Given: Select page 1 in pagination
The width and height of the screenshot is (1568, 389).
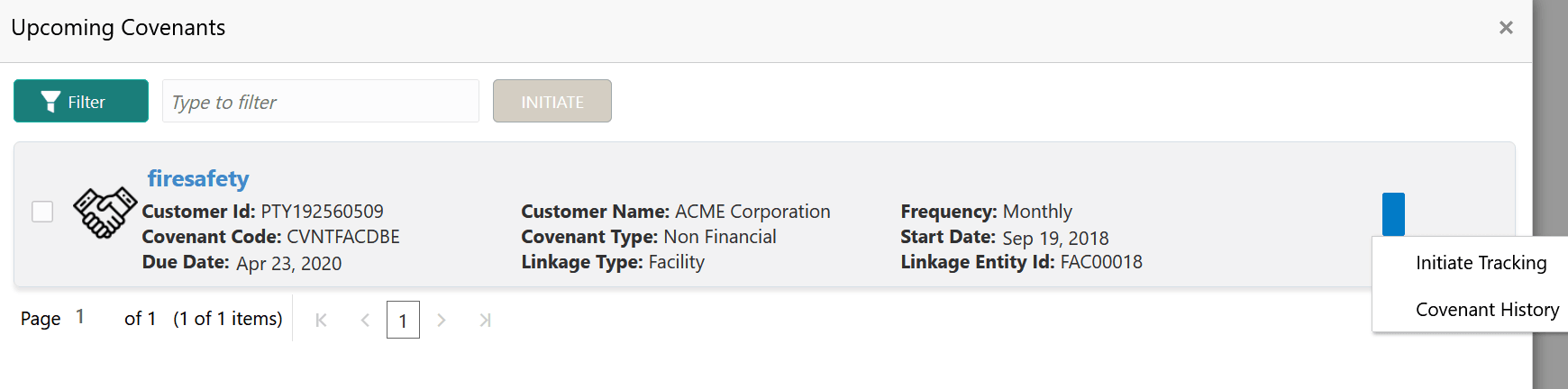Looking at the screenshot, I should [x=403, y=320].
